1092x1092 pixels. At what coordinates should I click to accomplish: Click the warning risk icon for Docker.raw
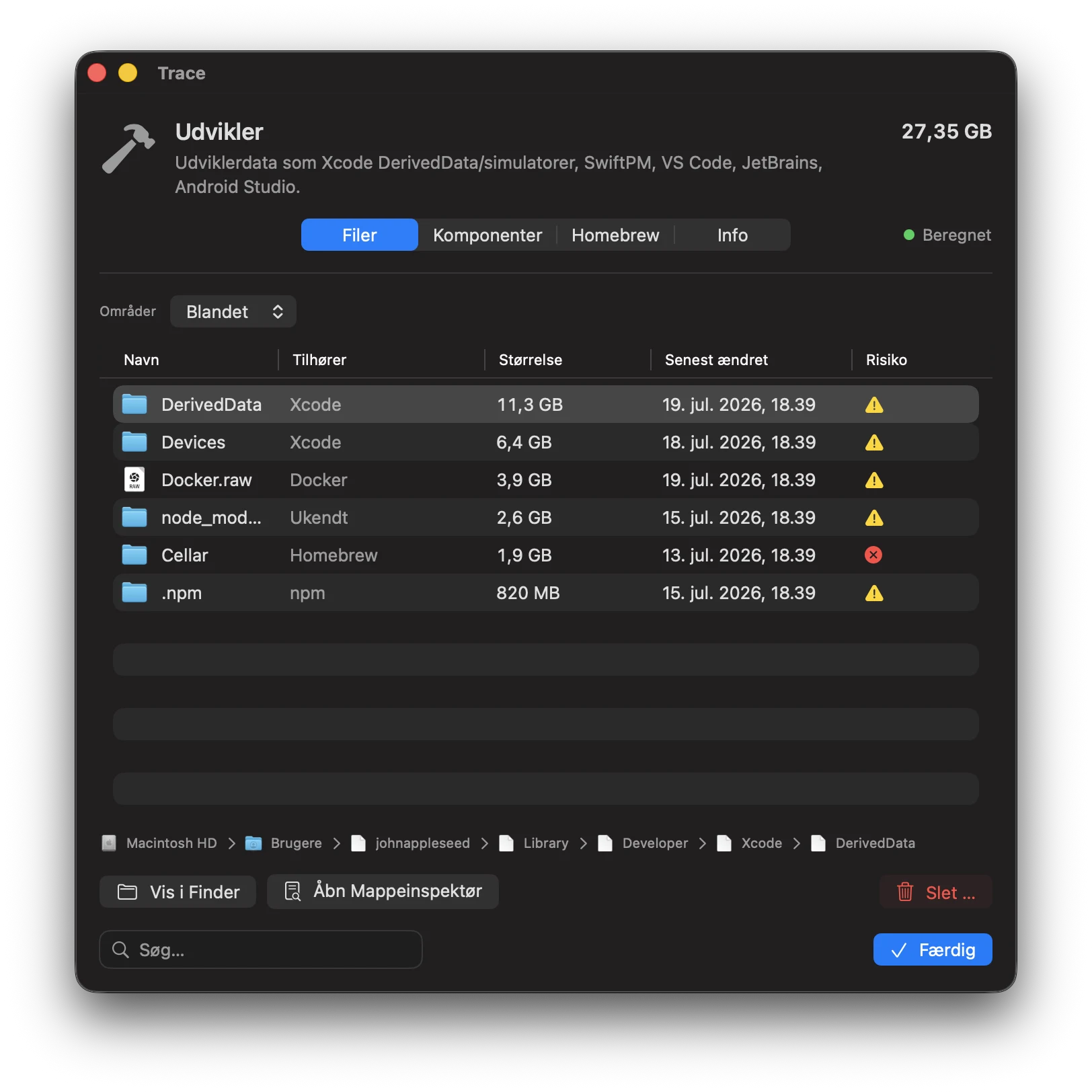pyautogui.click(x=874, y=480)
